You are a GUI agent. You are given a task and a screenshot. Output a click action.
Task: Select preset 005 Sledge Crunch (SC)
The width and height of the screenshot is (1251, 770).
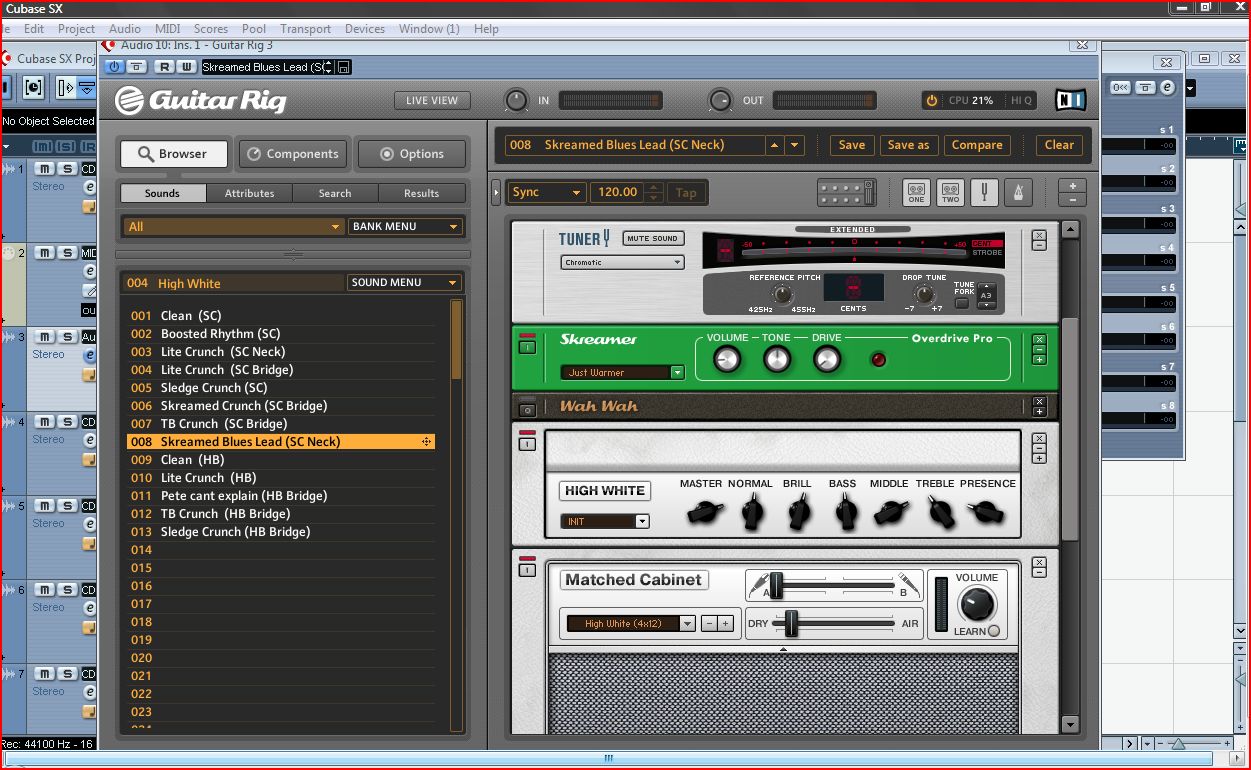tap(281, 388)
